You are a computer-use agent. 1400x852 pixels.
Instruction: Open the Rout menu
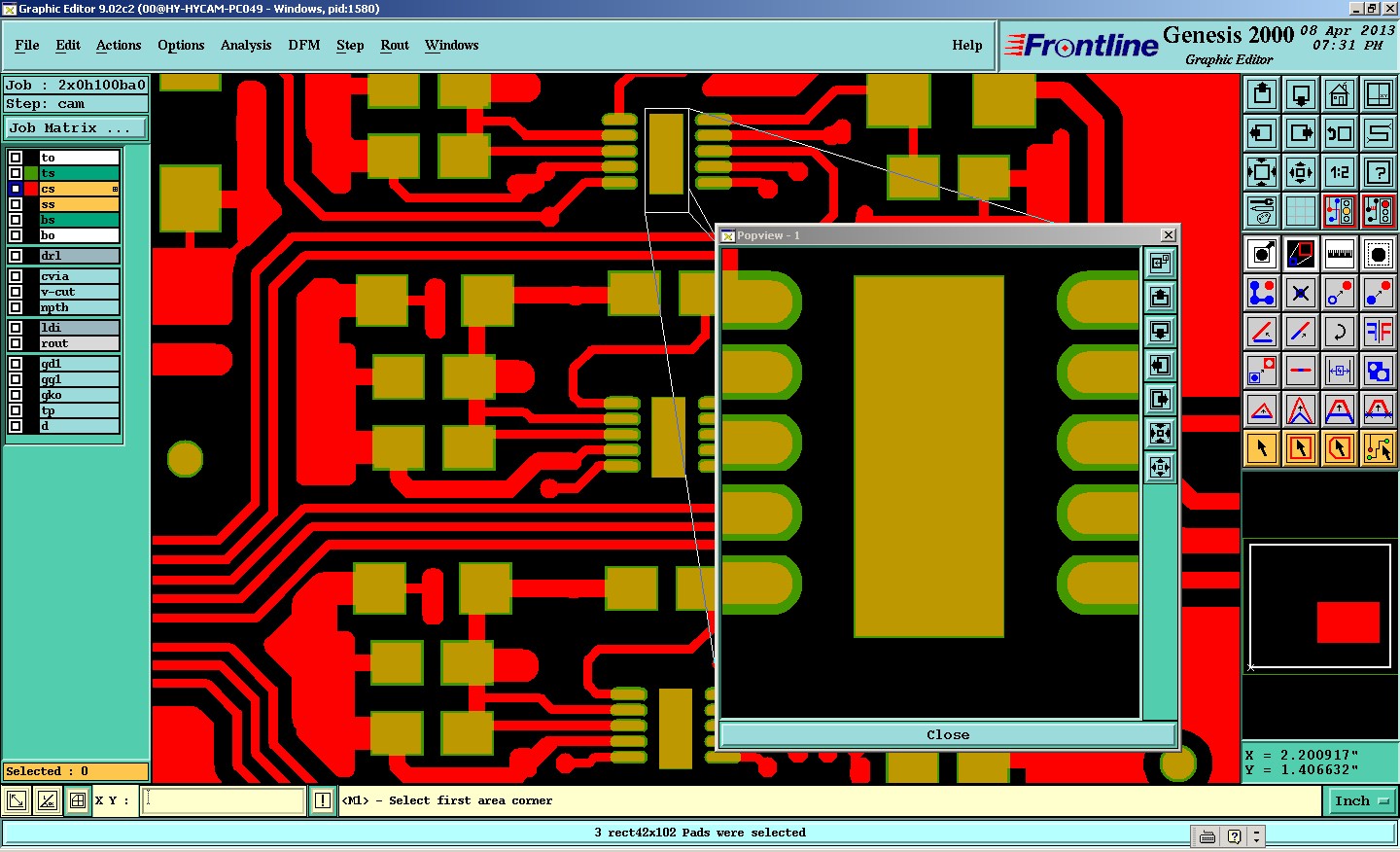point(395,45)
